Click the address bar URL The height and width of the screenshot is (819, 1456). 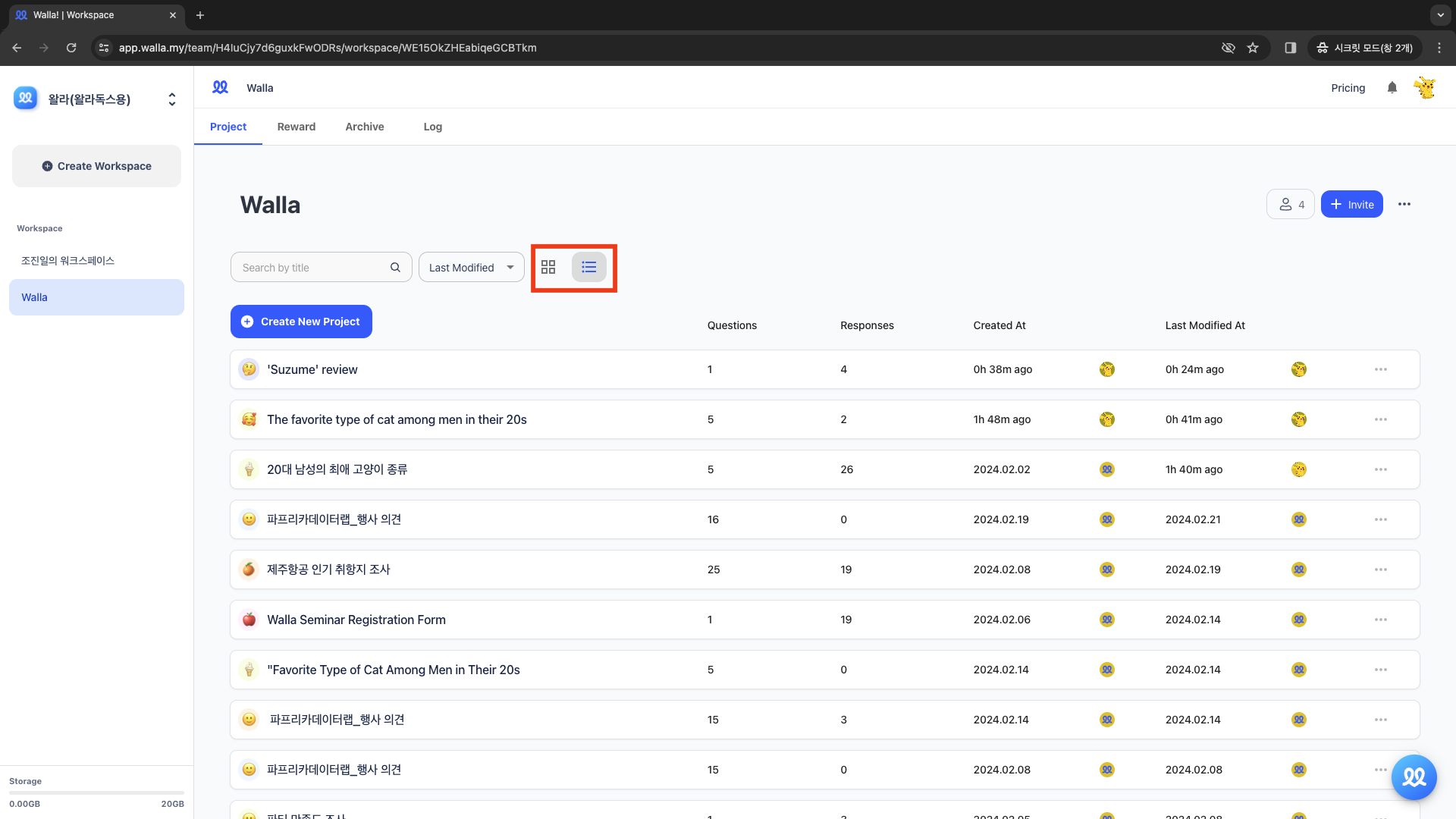coord(328,48)
